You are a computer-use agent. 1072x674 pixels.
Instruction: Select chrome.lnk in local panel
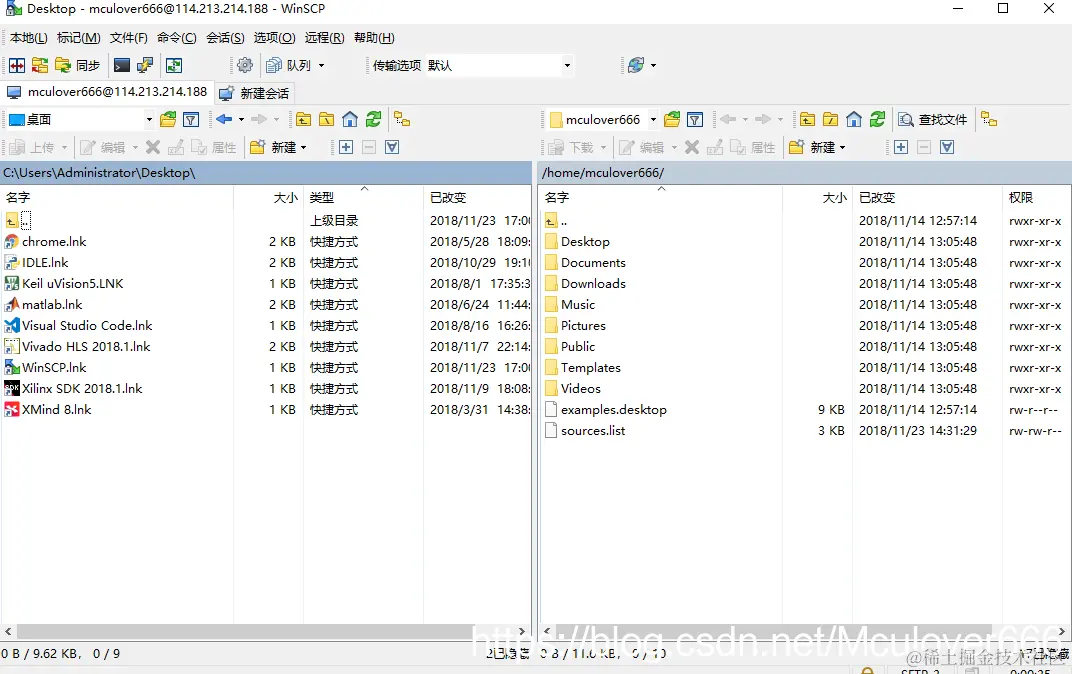(x=54, y=242)
